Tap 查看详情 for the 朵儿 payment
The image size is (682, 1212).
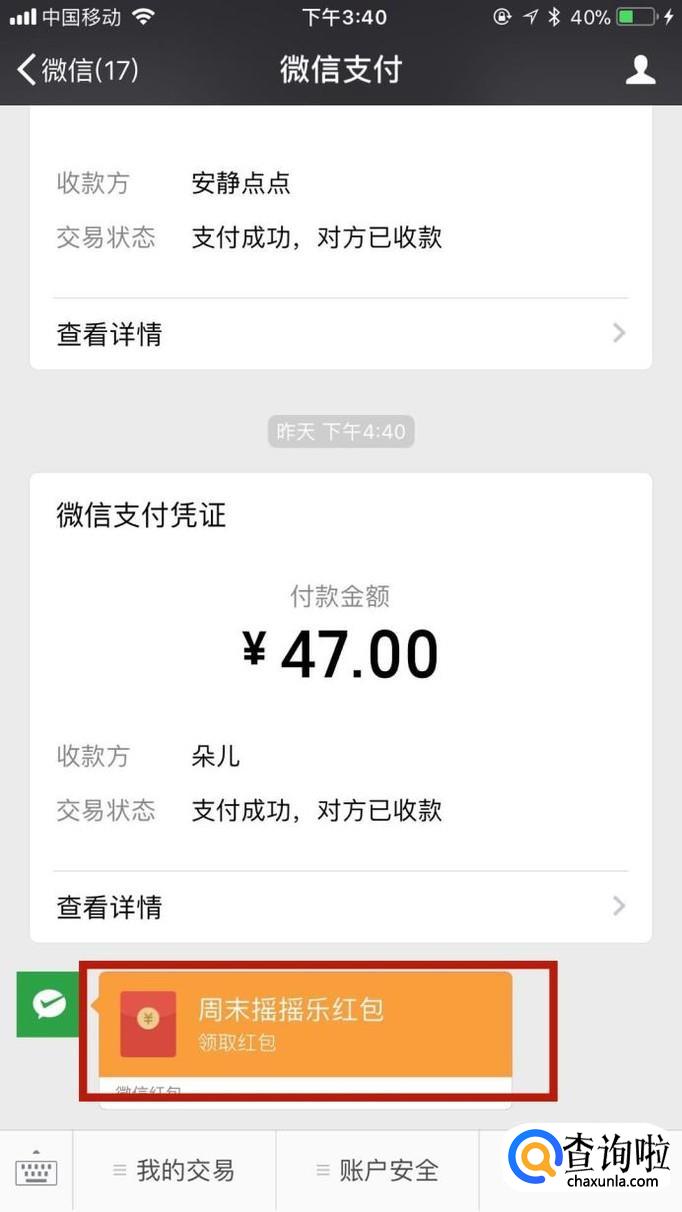pos(110,907)
